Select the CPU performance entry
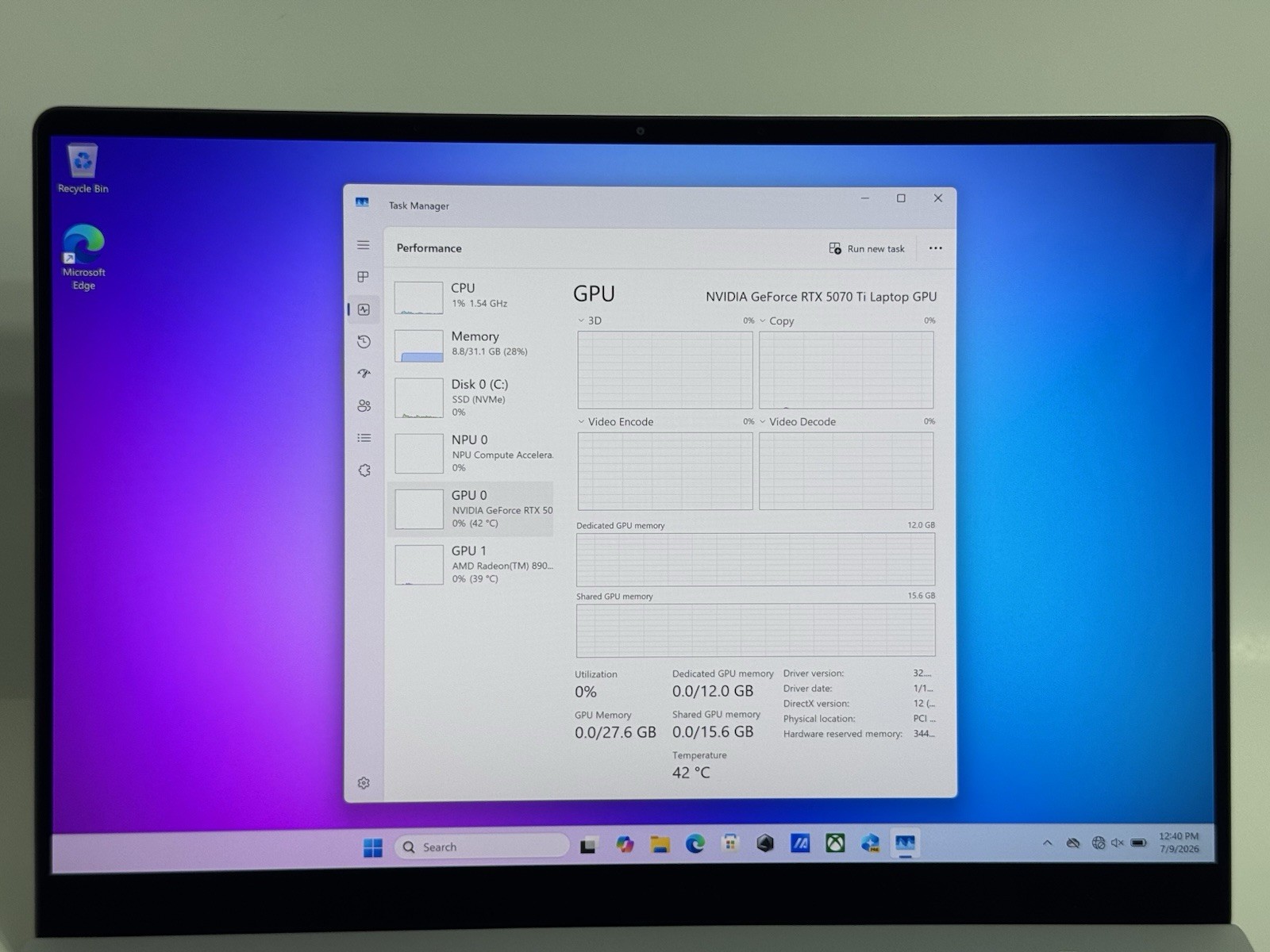 click(x=472, y=297)
